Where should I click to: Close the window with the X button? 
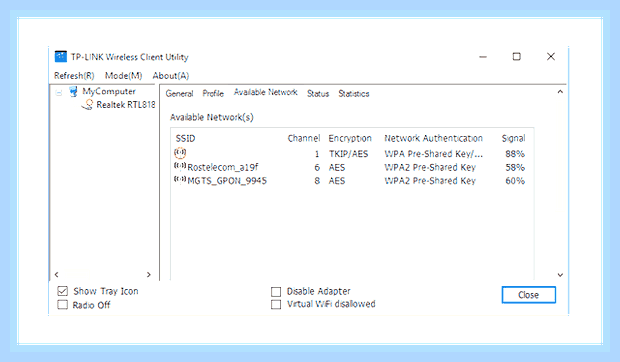551,57
